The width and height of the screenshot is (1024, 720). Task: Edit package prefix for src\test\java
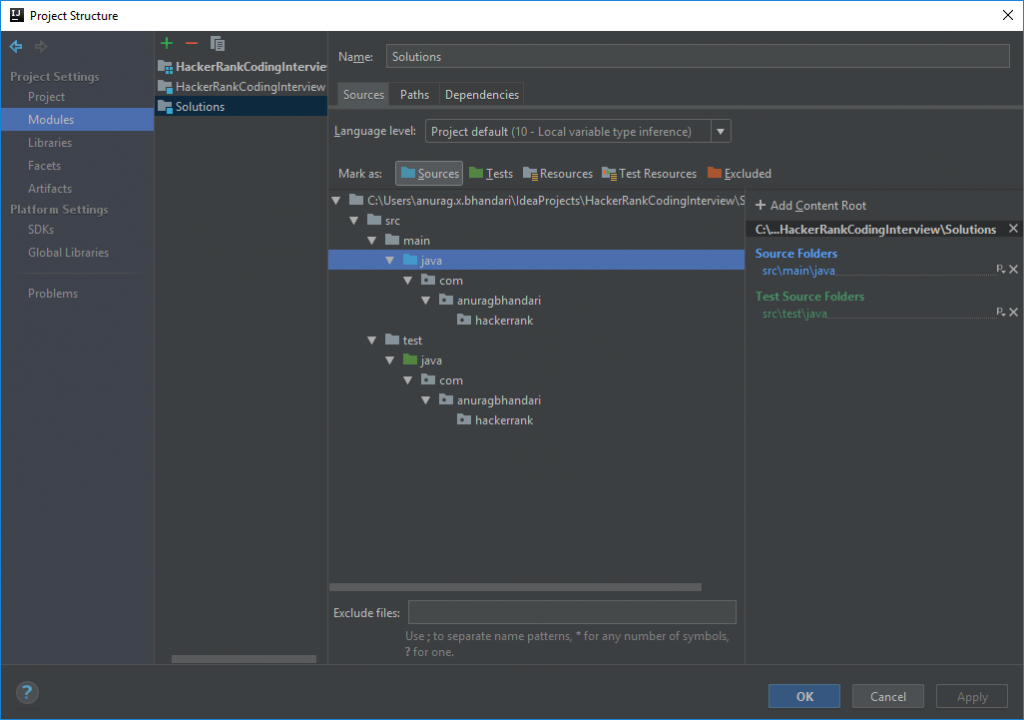pyautogui.click(x=1000, y=312)
